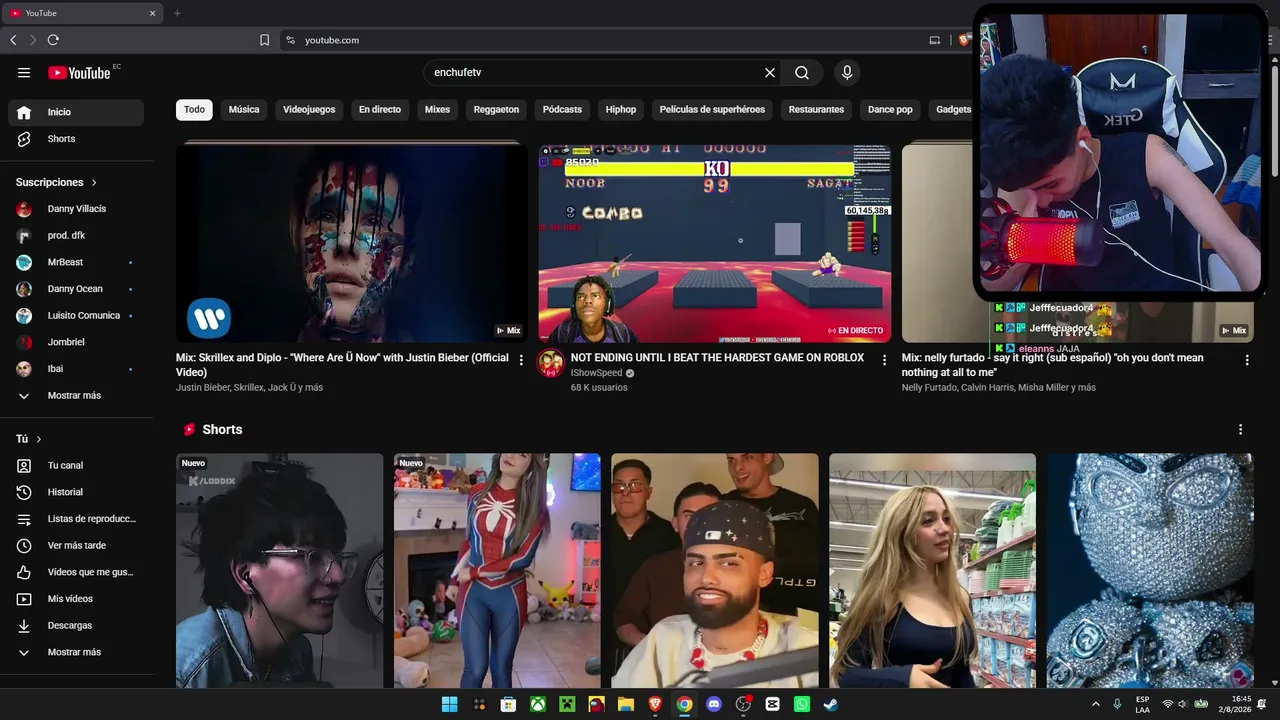Select the Pódcasts chip
Image resolution: width=1280 pixels, height=720 pixels.
[562, 109]
